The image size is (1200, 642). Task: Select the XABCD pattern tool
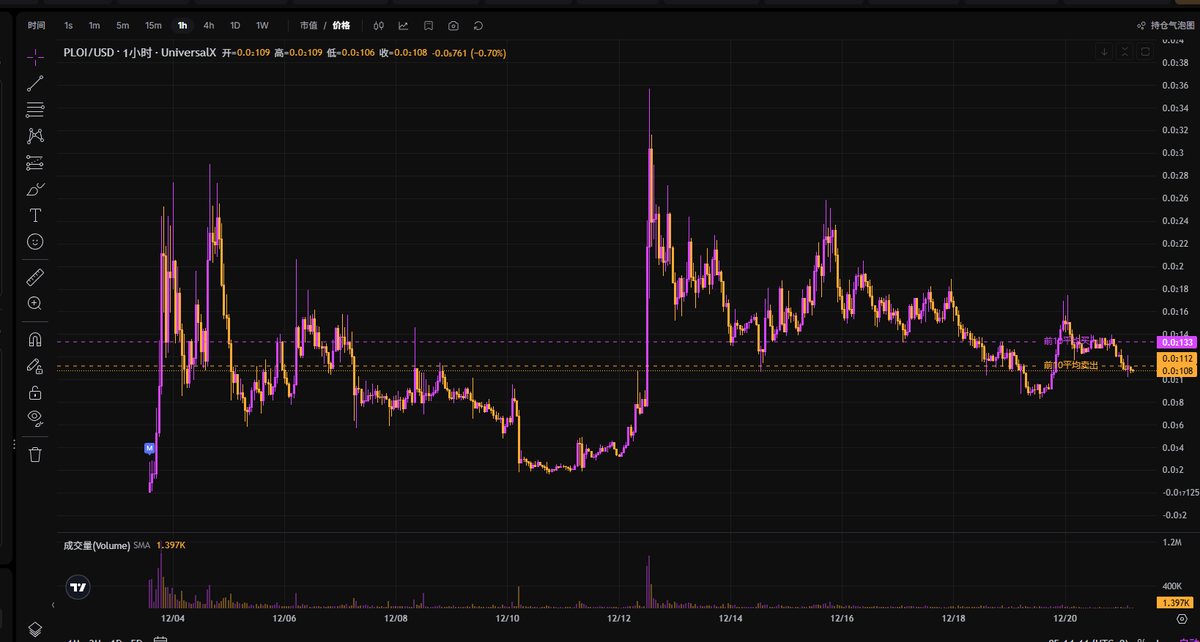tap(35, 135)
